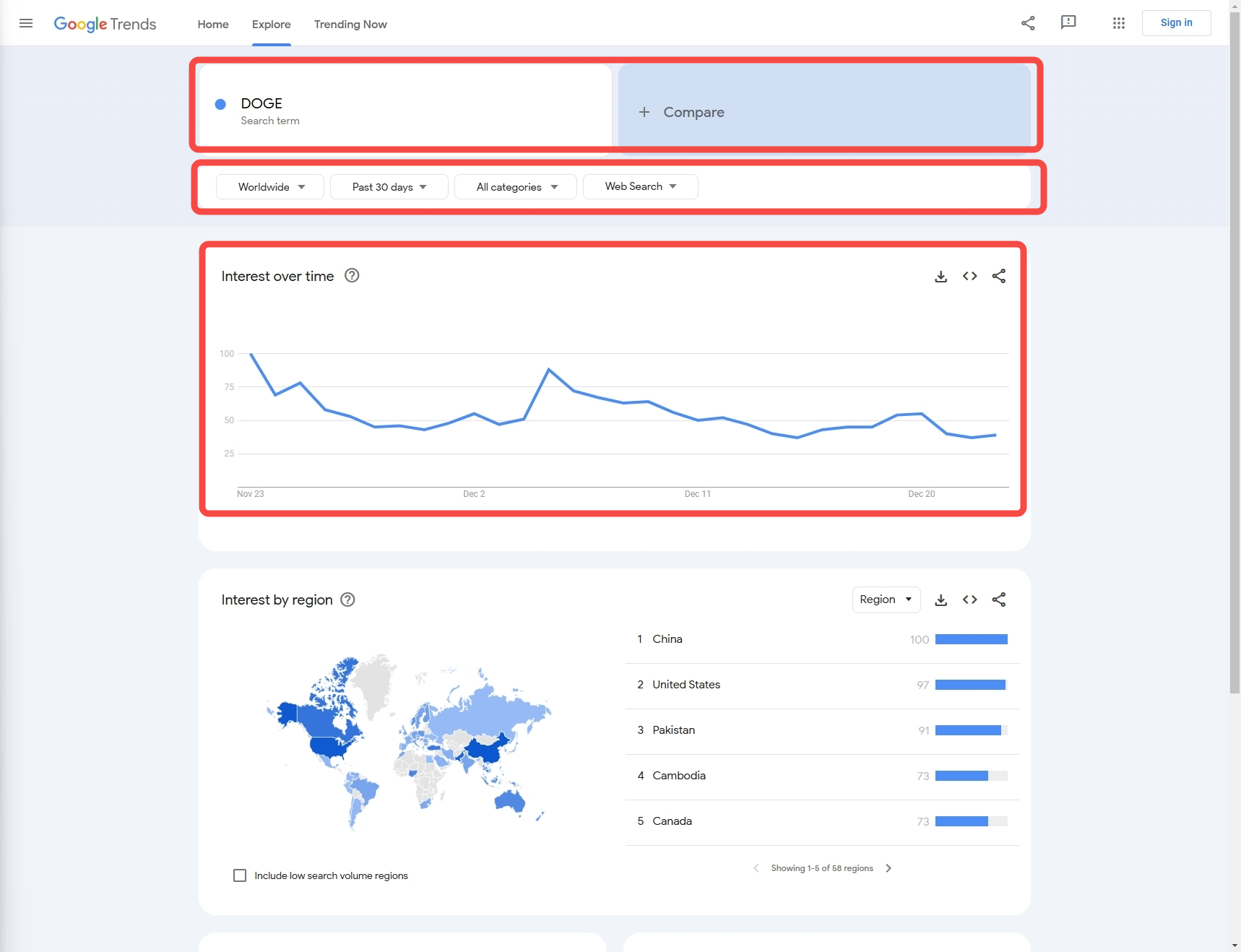This screenshot has height=952, width=1241.
Task: Click 'Showing 1-5 of 58 regions' text
Action: pyautogui.click(x=822, y=868)
